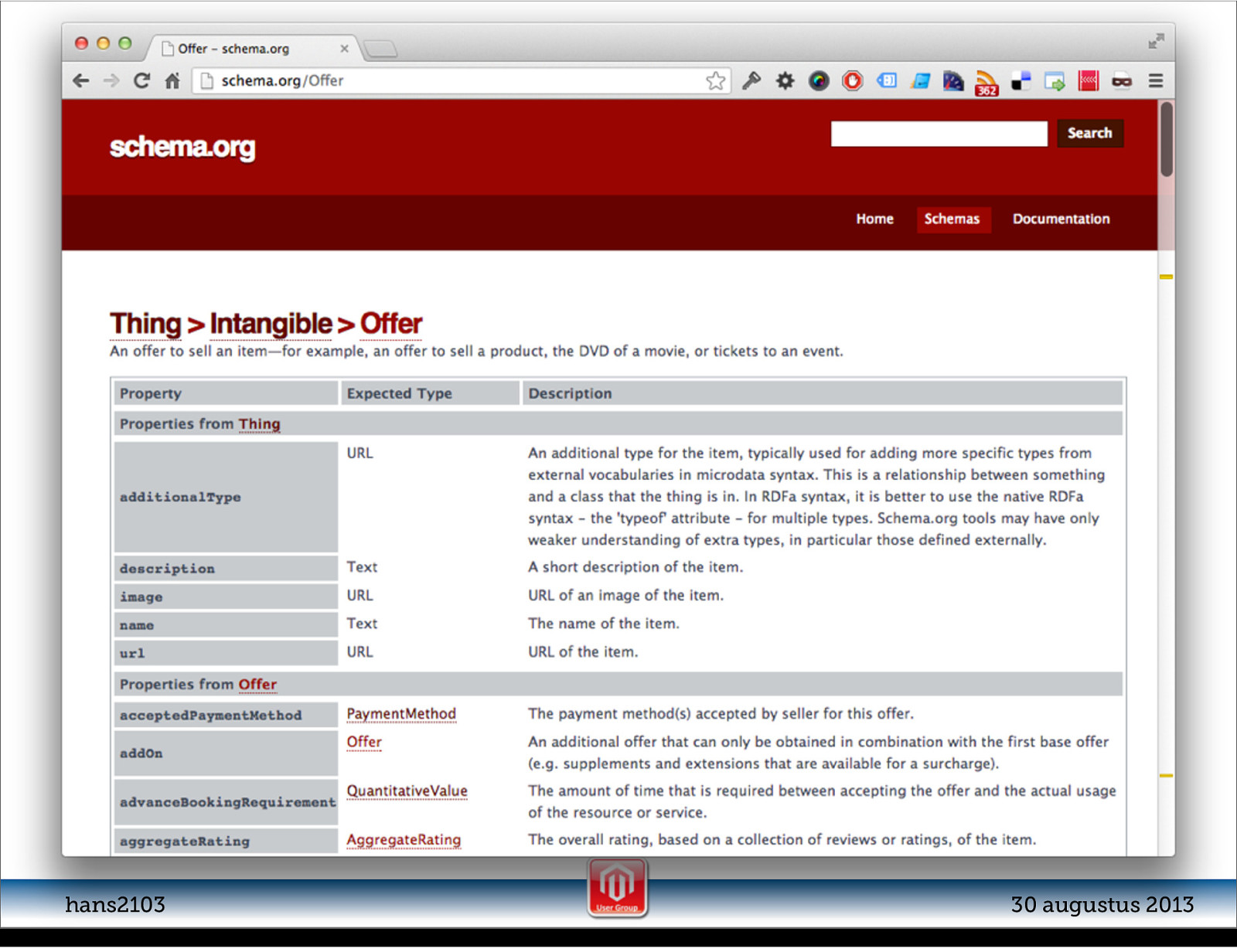Open Thing link in Properties from row
Screen dimensions: 1237x952
pyautogui.click(x=259, y=424)
